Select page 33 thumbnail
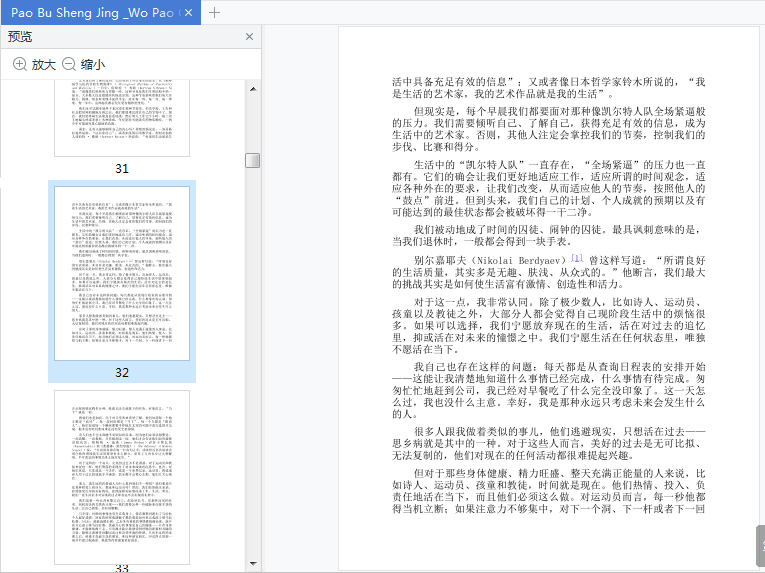The width and height of the screenshot is (765, 573). coord(122,477)
